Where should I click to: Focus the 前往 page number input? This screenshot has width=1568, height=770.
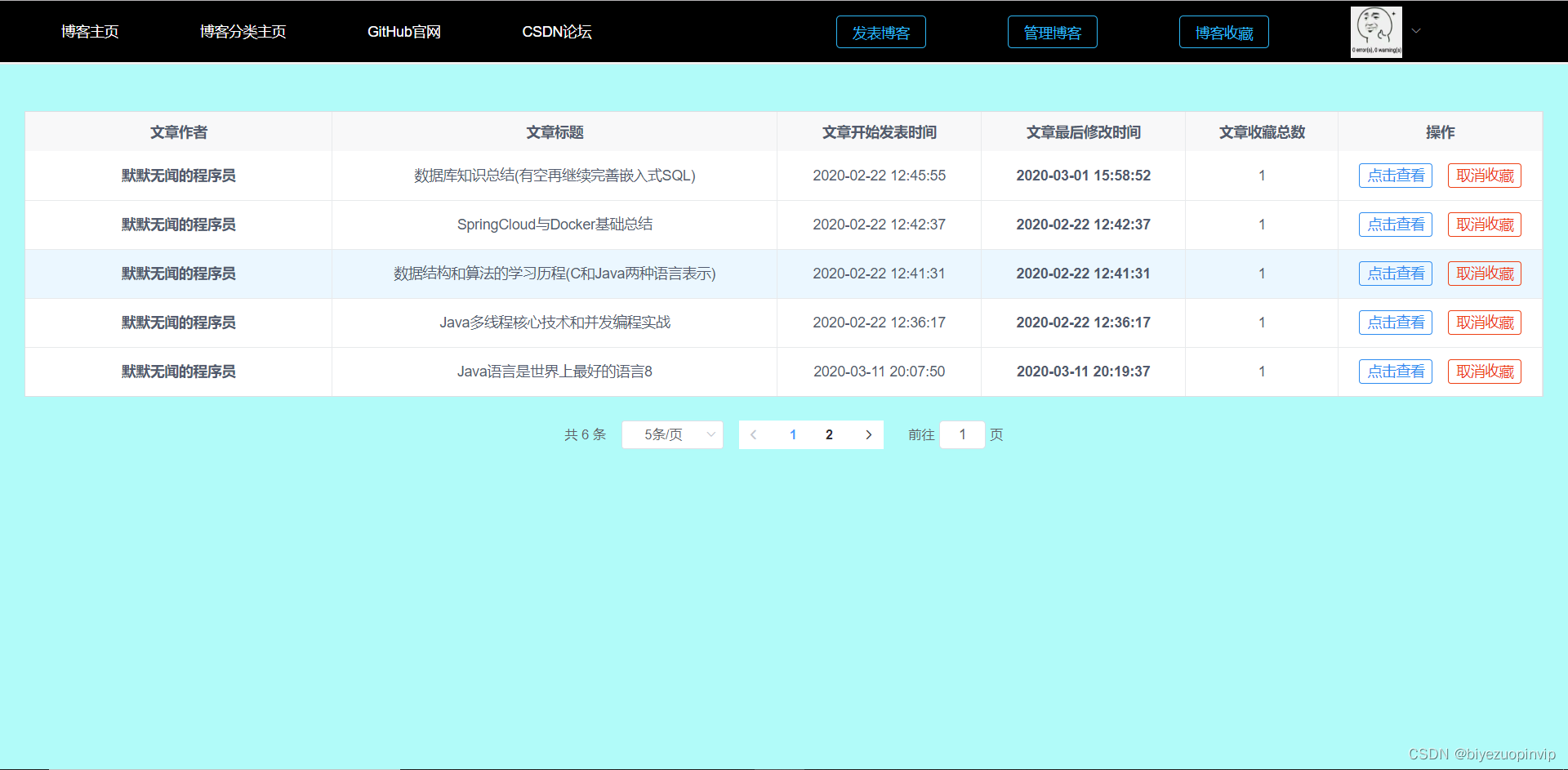pos(962,434)
